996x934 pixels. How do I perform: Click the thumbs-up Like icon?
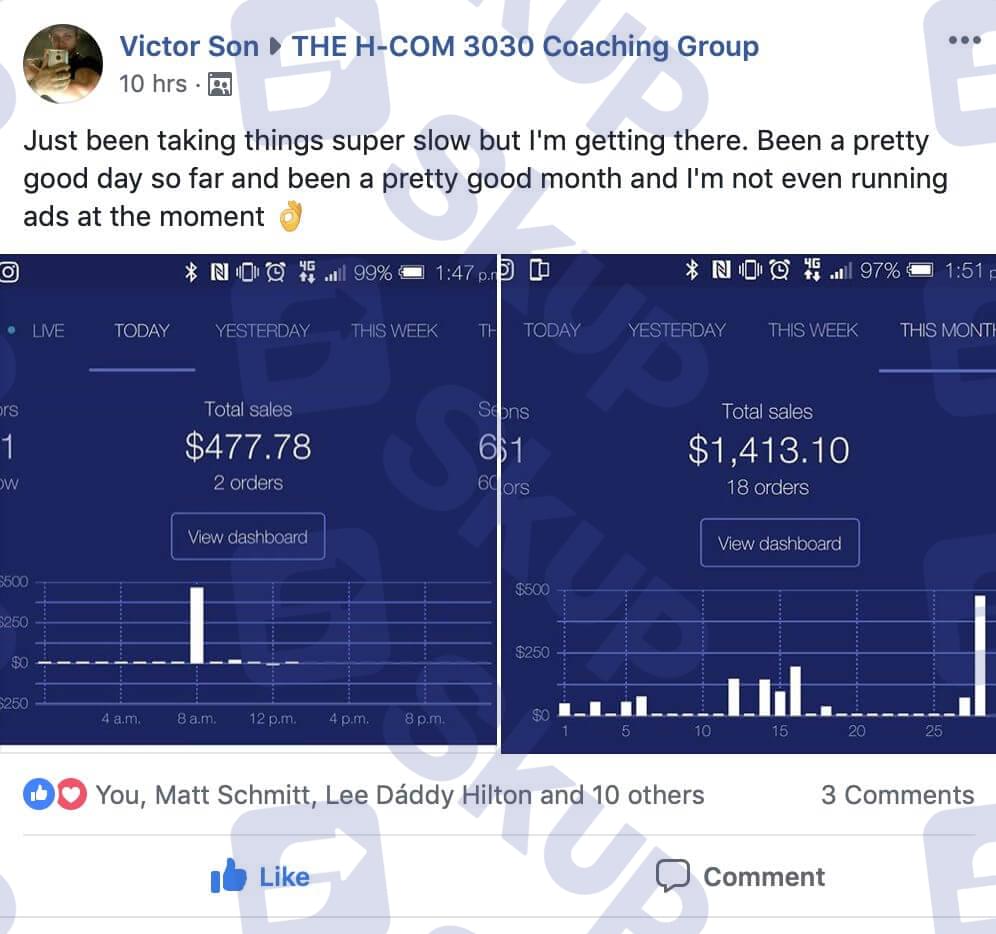click(227, 876)
